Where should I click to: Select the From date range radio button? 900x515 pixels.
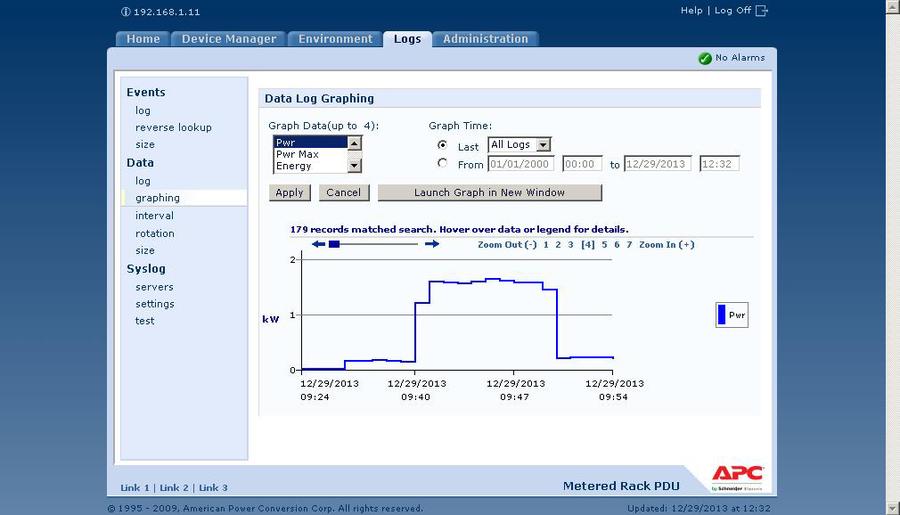[443, 163]
